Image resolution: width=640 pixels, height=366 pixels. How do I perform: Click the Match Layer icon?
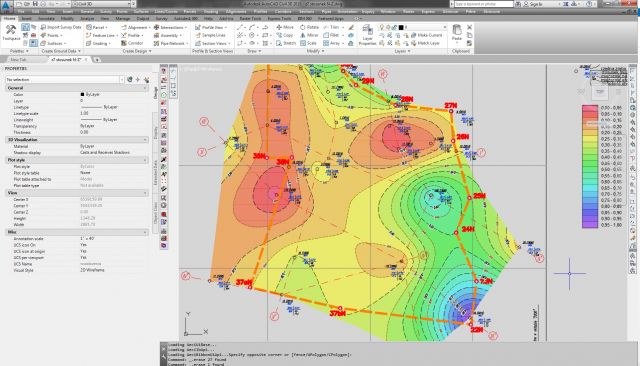[425, 43]
